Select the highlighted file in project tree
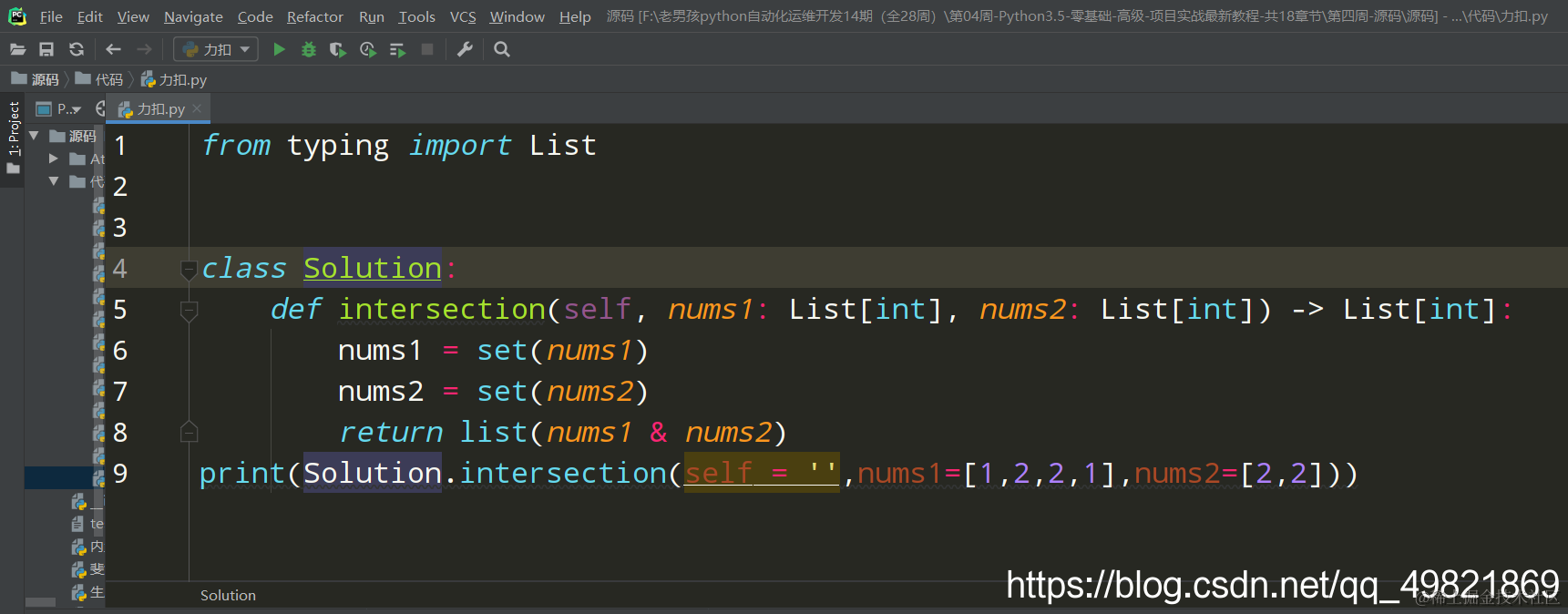 65,477
